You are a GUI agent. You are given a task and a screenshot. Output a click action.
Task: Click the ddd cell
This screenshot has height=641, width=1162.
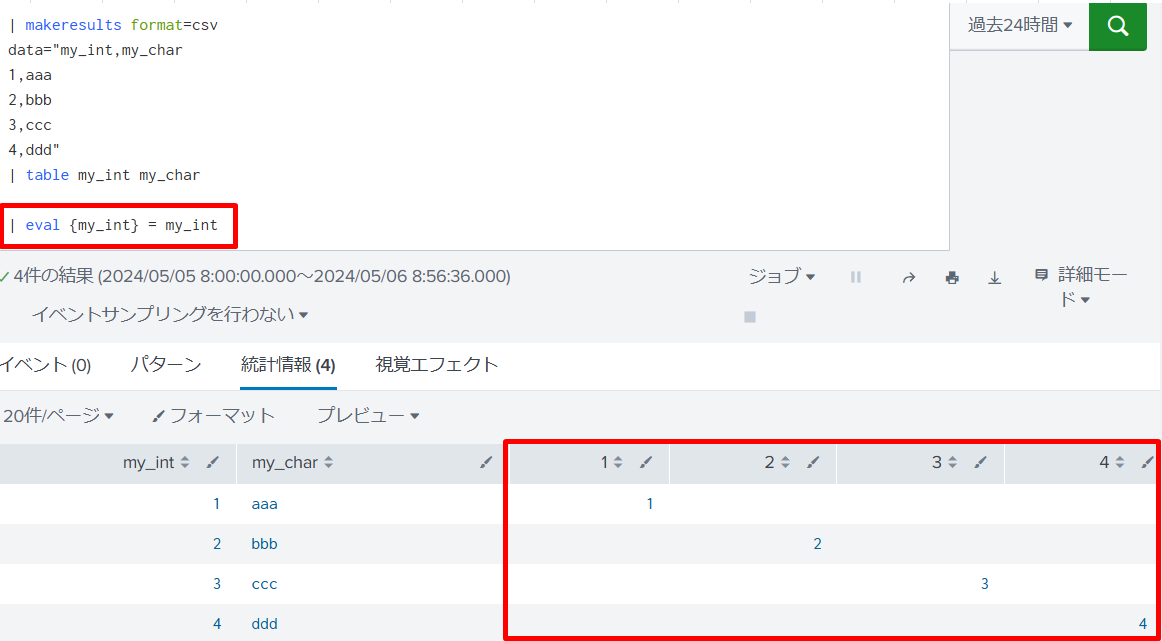(x=265, y=624)
